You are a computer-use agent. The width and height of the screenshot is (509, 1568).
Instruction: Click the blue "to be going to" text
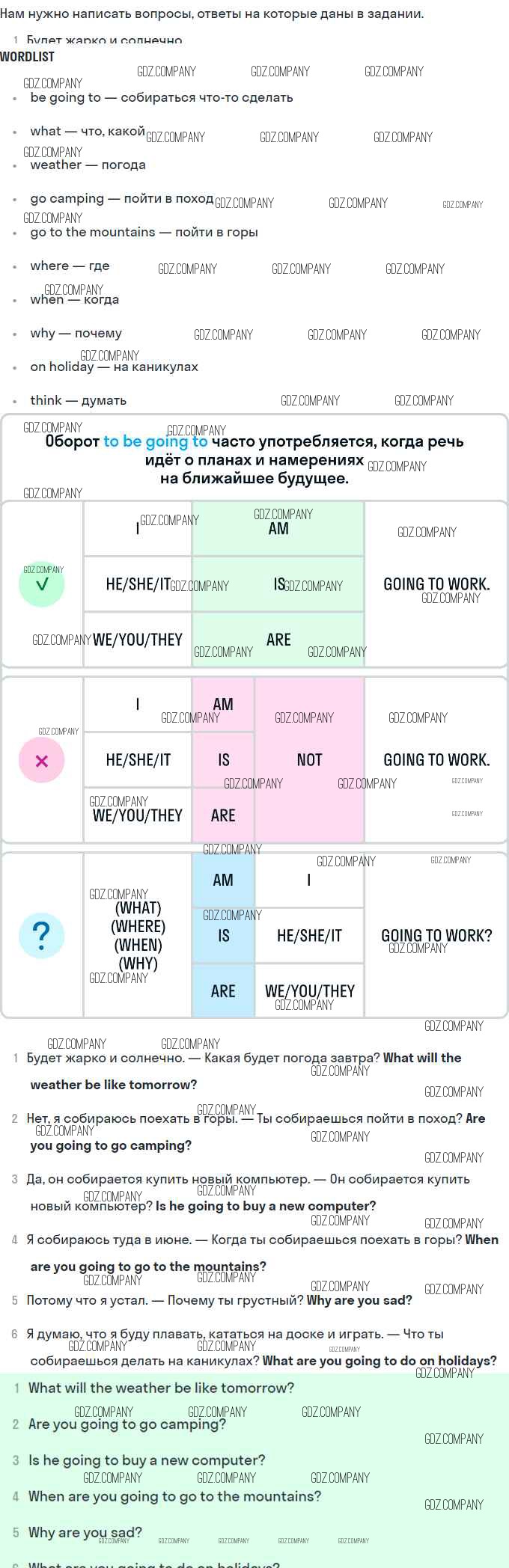pos(156,441)
